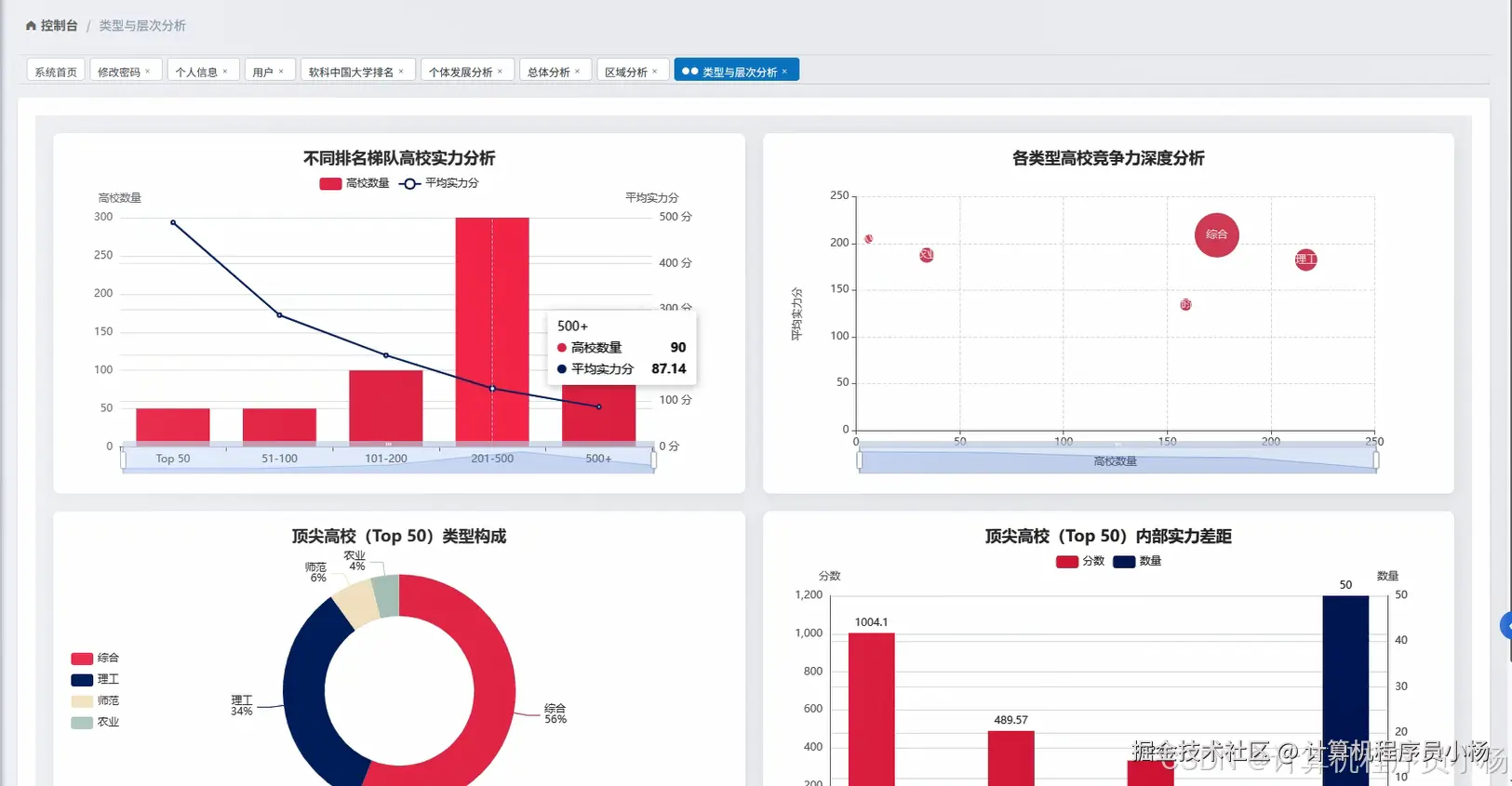1512x786 pixels.
Task: Click the 不同排名梯队高校实力分析 chart title
Action: [x=399, y=158]
